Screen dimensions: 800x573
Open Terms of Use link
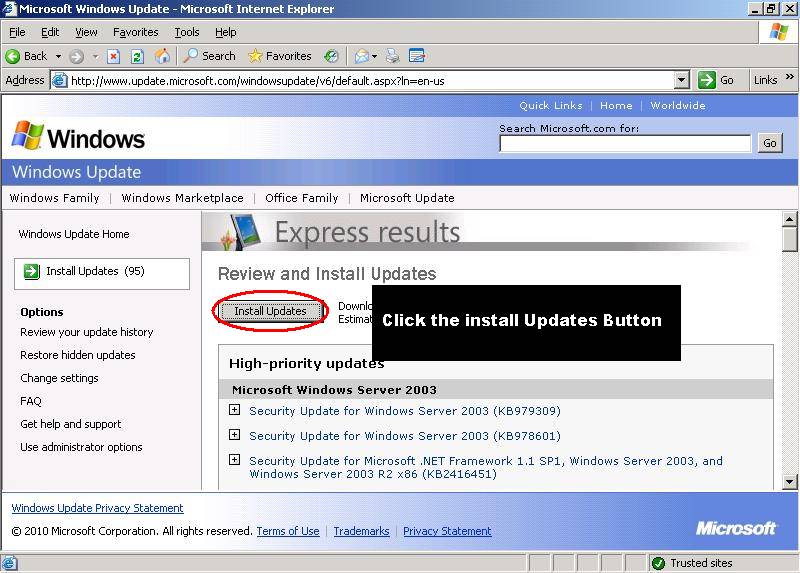pyautogui.click(x=288, y=531)
